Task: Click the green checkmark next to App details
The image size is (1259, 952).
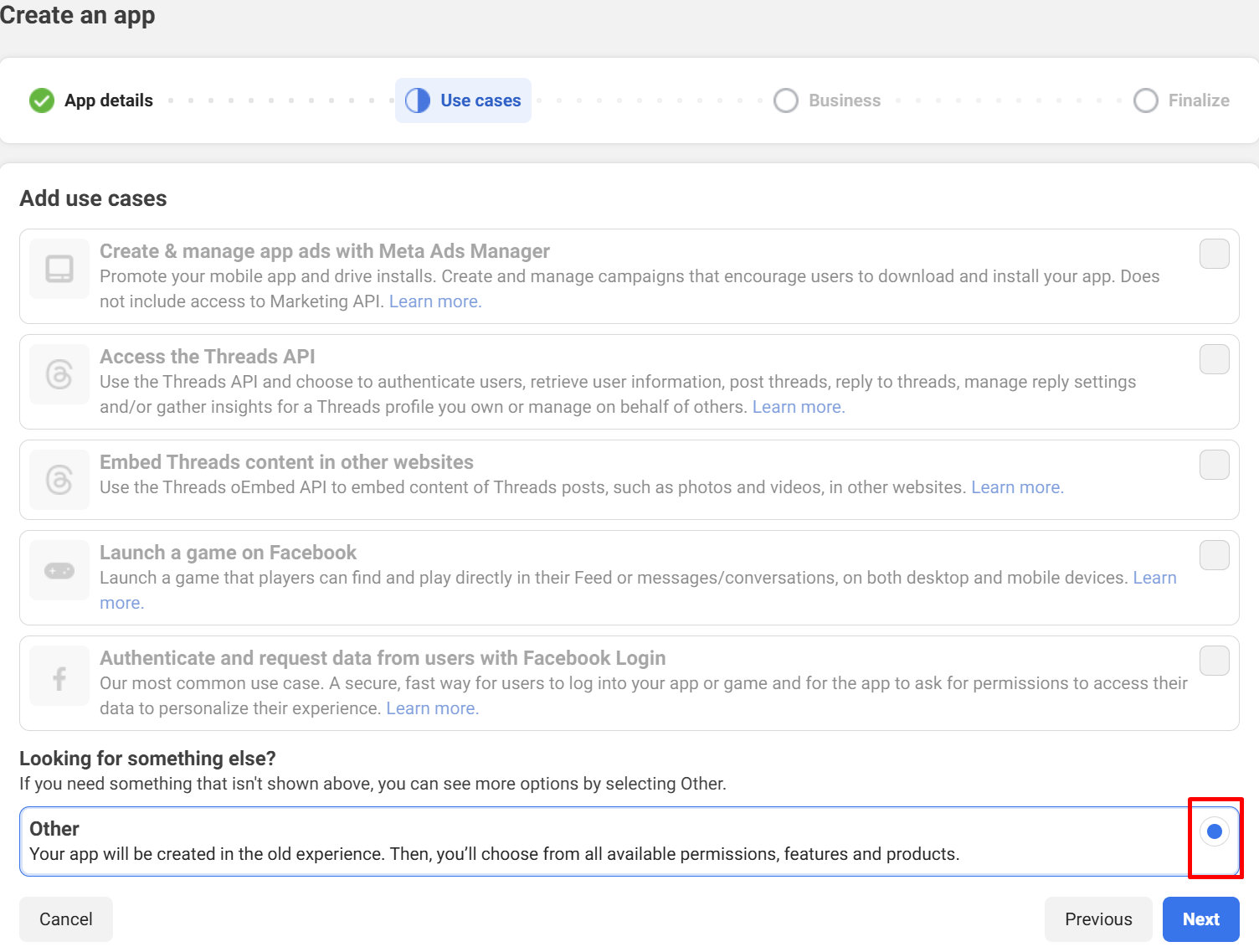Action: 42,100
